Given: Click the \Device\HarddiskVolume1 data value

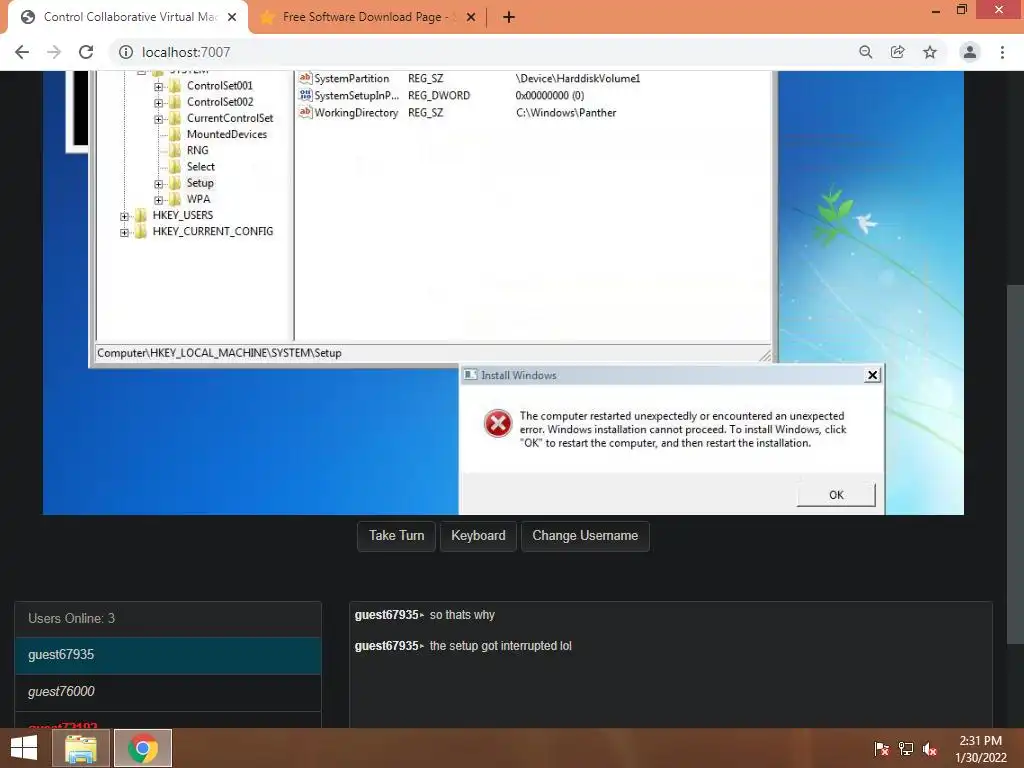Looking at the screenshot, I should 577,78.
